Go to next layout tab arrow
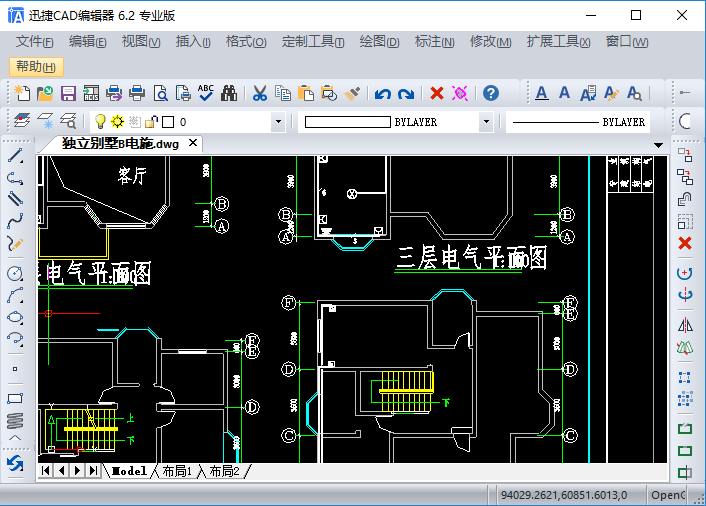Image resolution: width=706 pixels, height=506 pixels. [x=77, y=470]
